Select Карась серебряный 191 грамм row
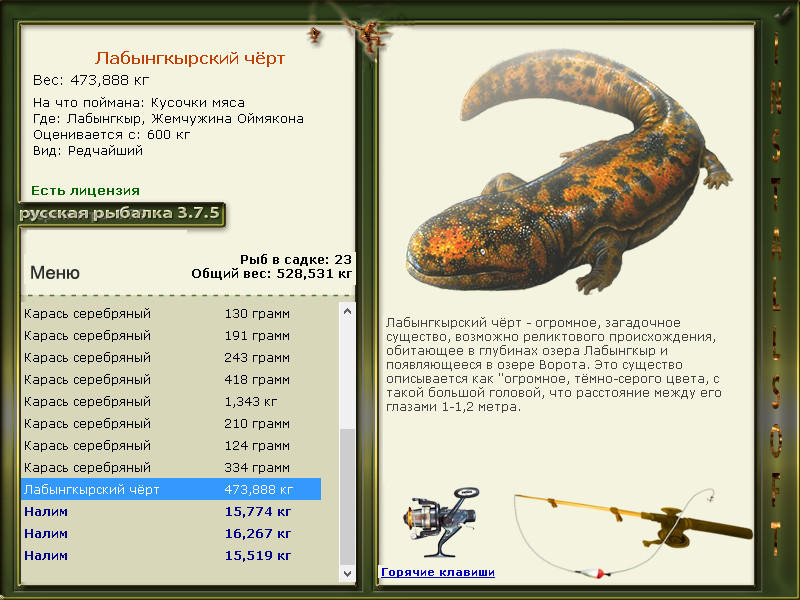 [x=171, y=335]
